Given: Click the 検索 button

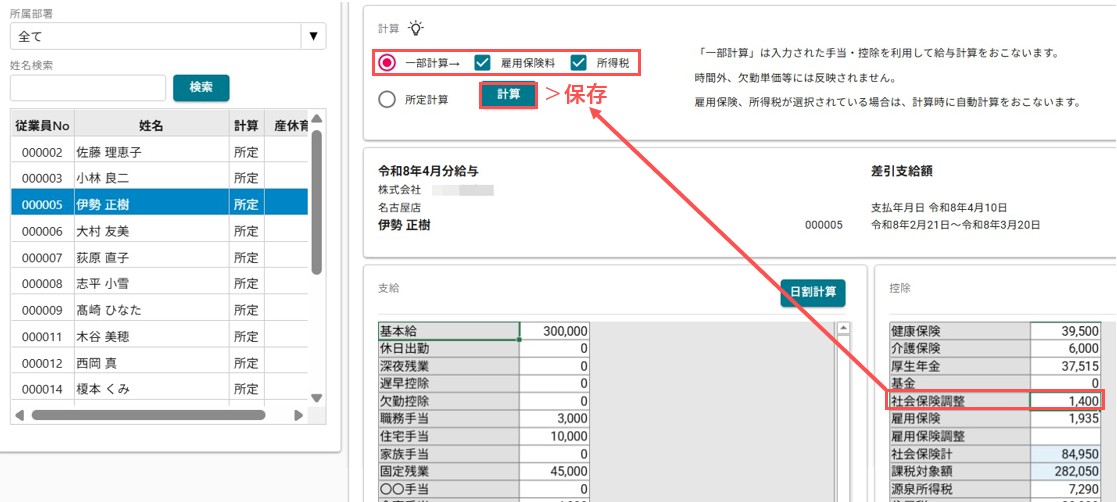Looking at the screenshot, I should click(x=201, y=88).
